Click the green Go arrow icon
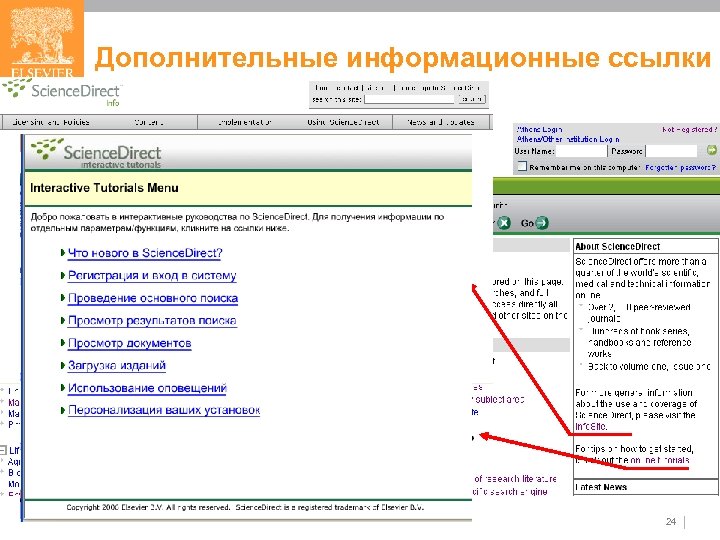The width and height of the screenshot is (720, 540). pyautogui.click(x=542, y=223)
